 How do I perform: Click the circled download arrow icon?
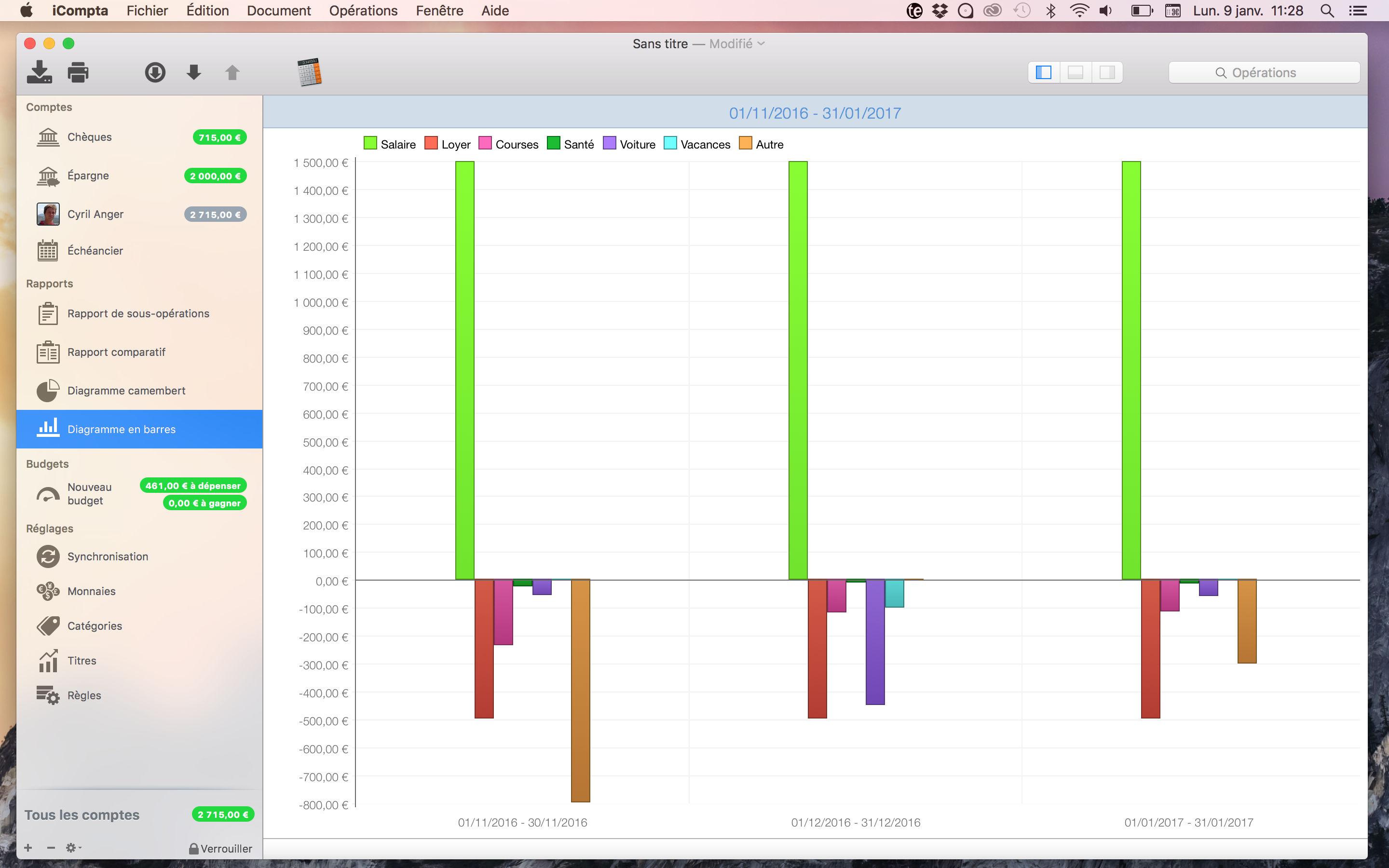click(x=155, y=72)
